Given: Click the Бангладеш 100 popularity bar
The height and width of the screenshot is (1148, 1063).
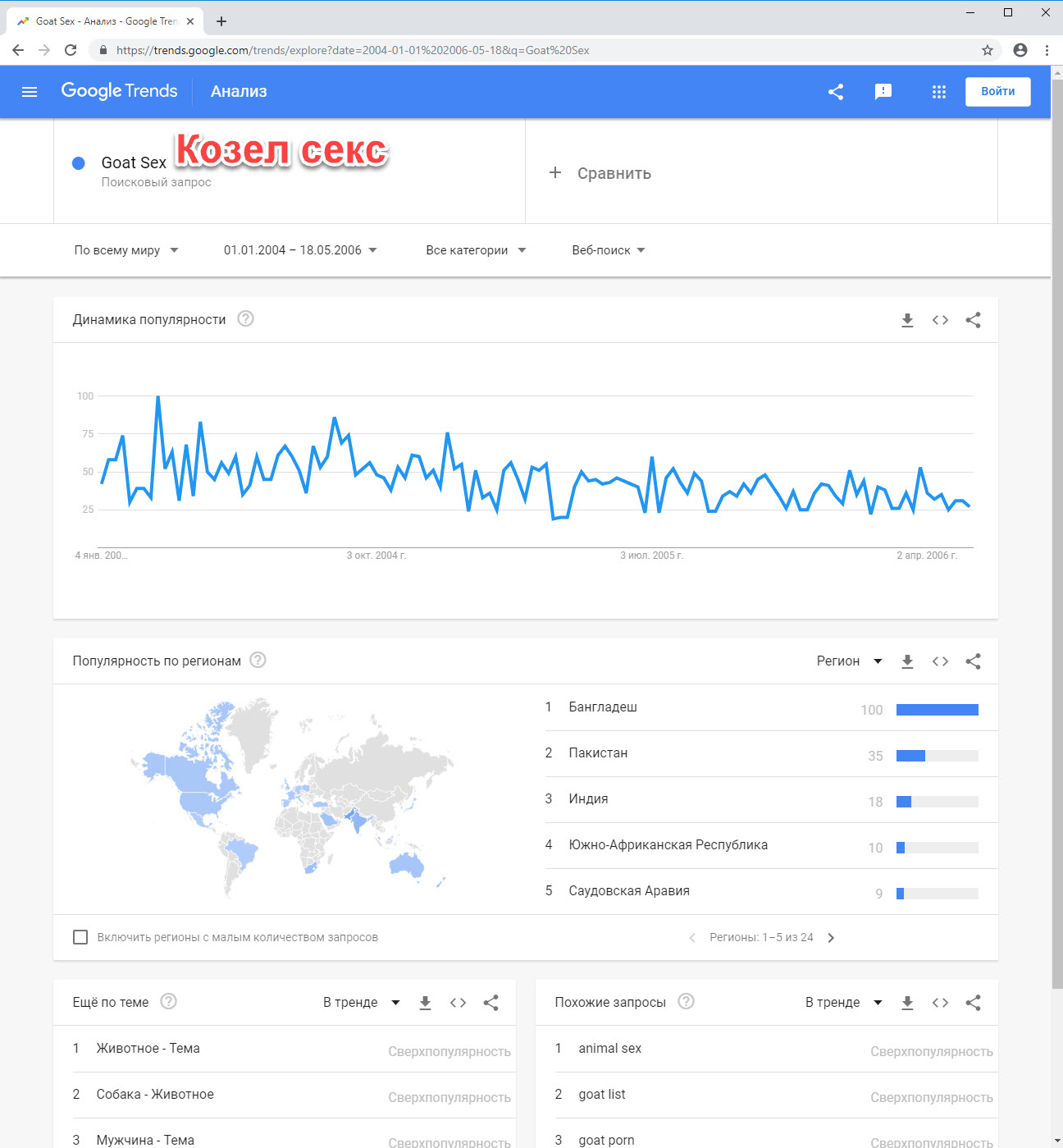Looking at the screenshot, I should [x=938, y=710].
